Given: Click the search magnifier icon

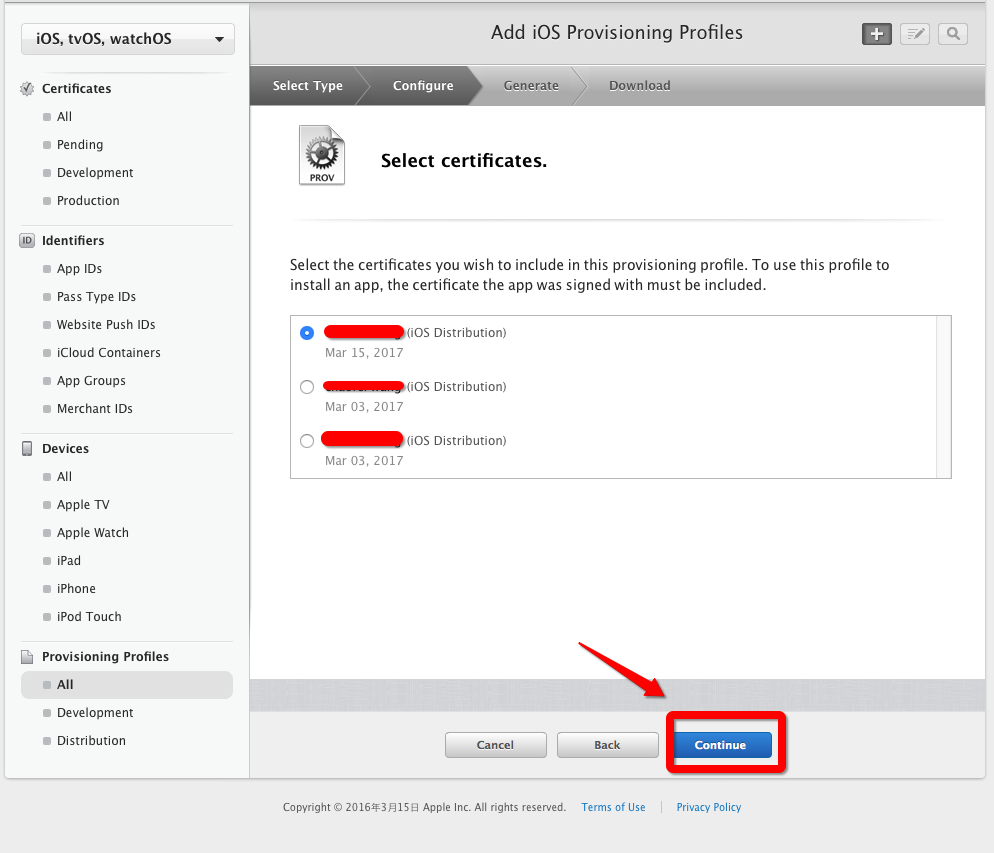Looking at the screenshot, I should [x=953, y=34].
